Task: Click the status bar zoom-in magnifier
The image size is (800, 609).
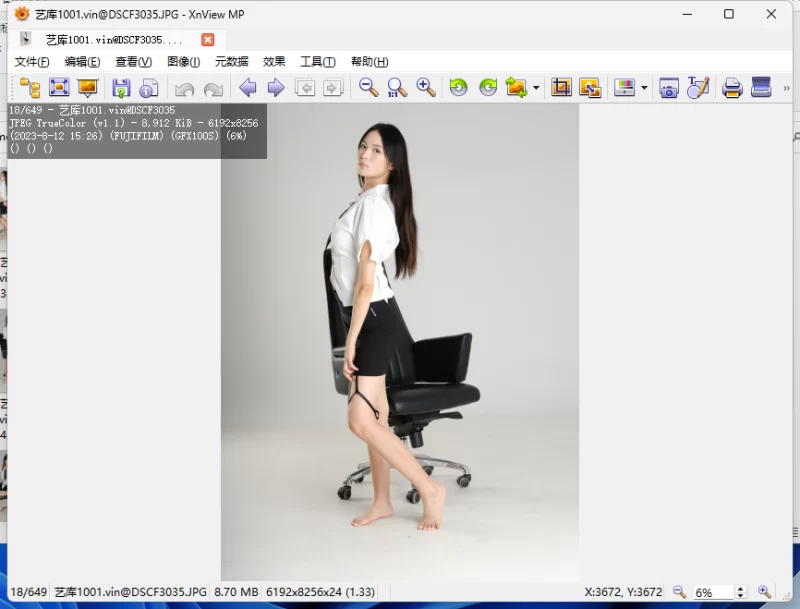Action: pyautogui.click(x=764, y=592)
